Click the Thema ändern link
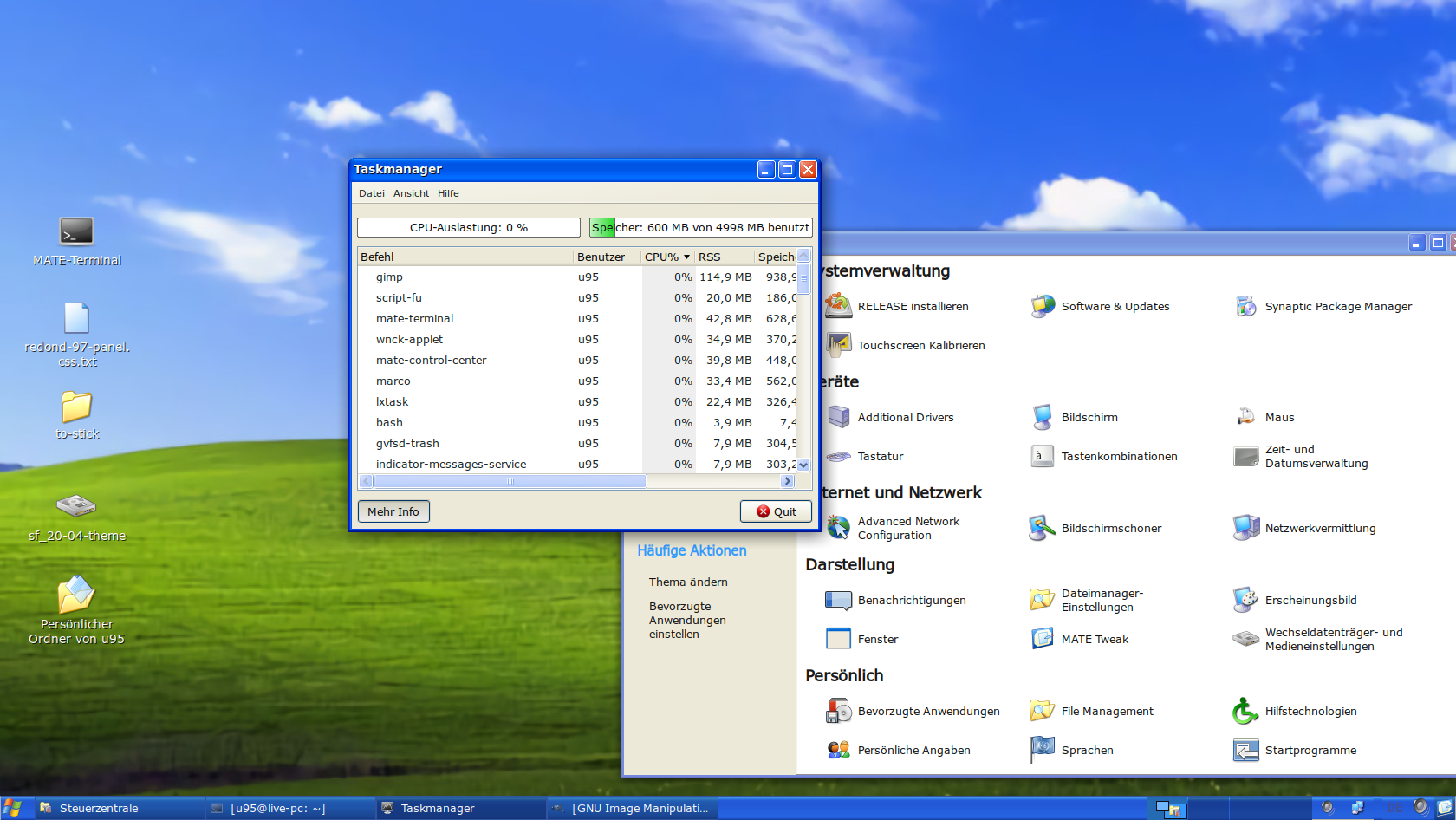This screenshot has height=820, width=1456. 688,582
